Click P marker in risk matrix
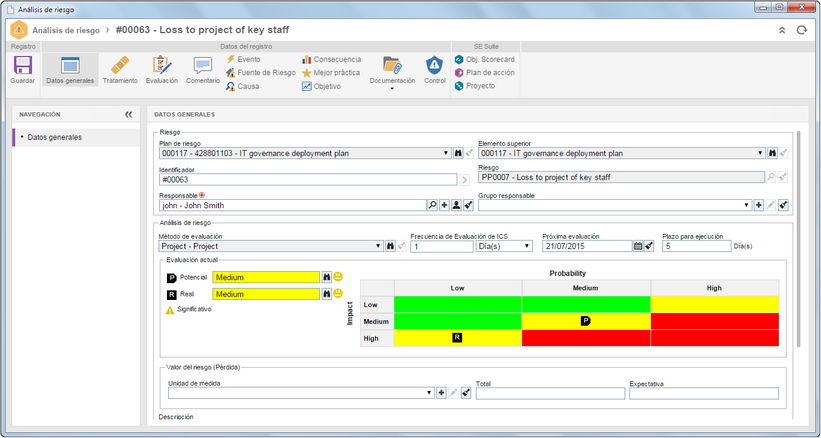 pyautogui.click(x=586, y=321)
